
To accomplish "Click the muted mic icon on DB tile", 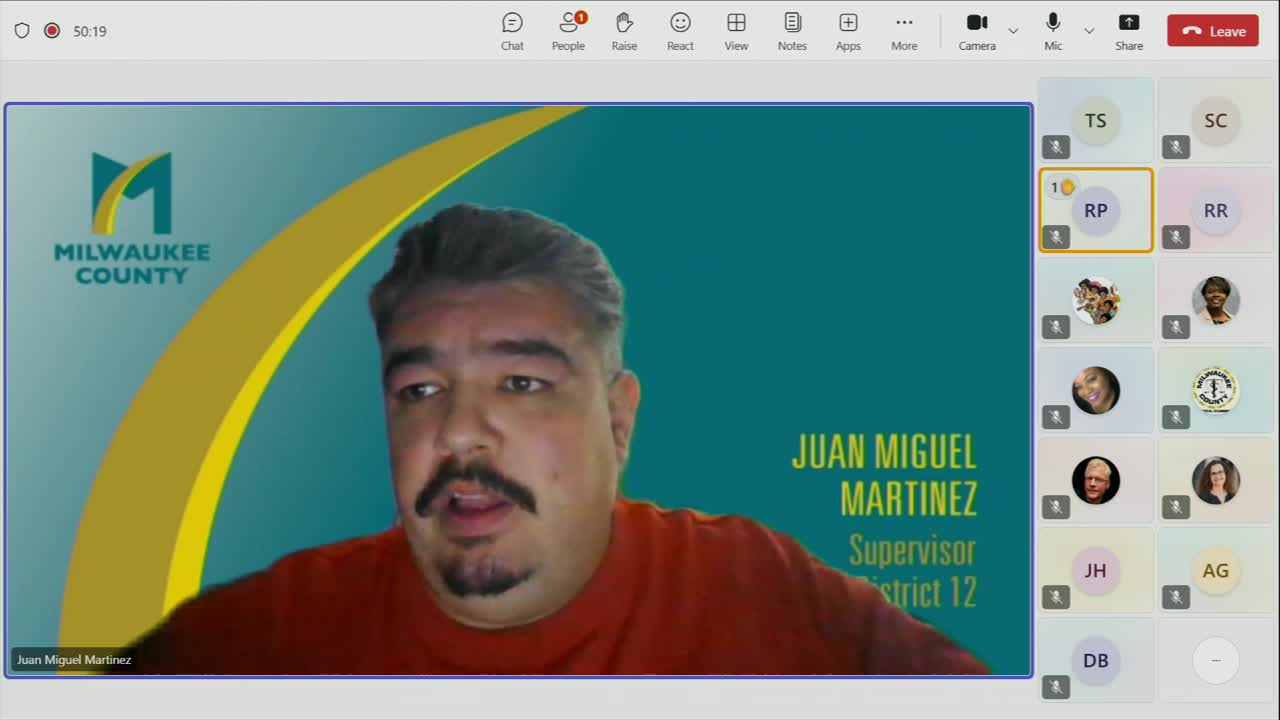I will [x=1056, y=687].
